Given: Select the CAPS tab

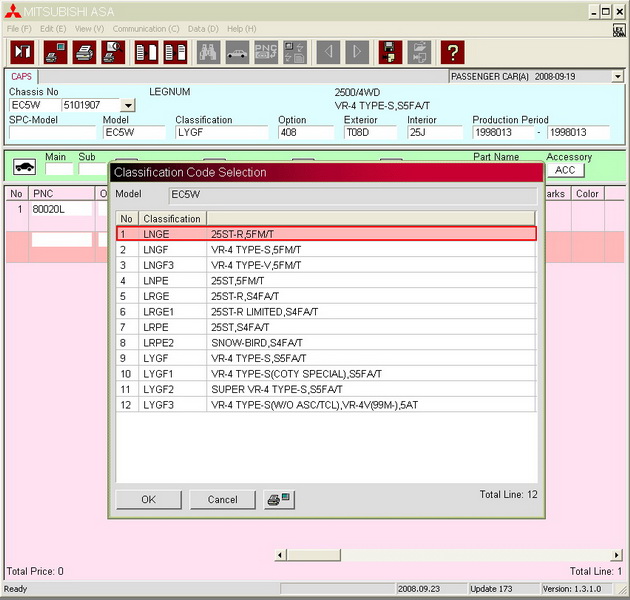Looking at the screenshot, I should pos(21,76).
